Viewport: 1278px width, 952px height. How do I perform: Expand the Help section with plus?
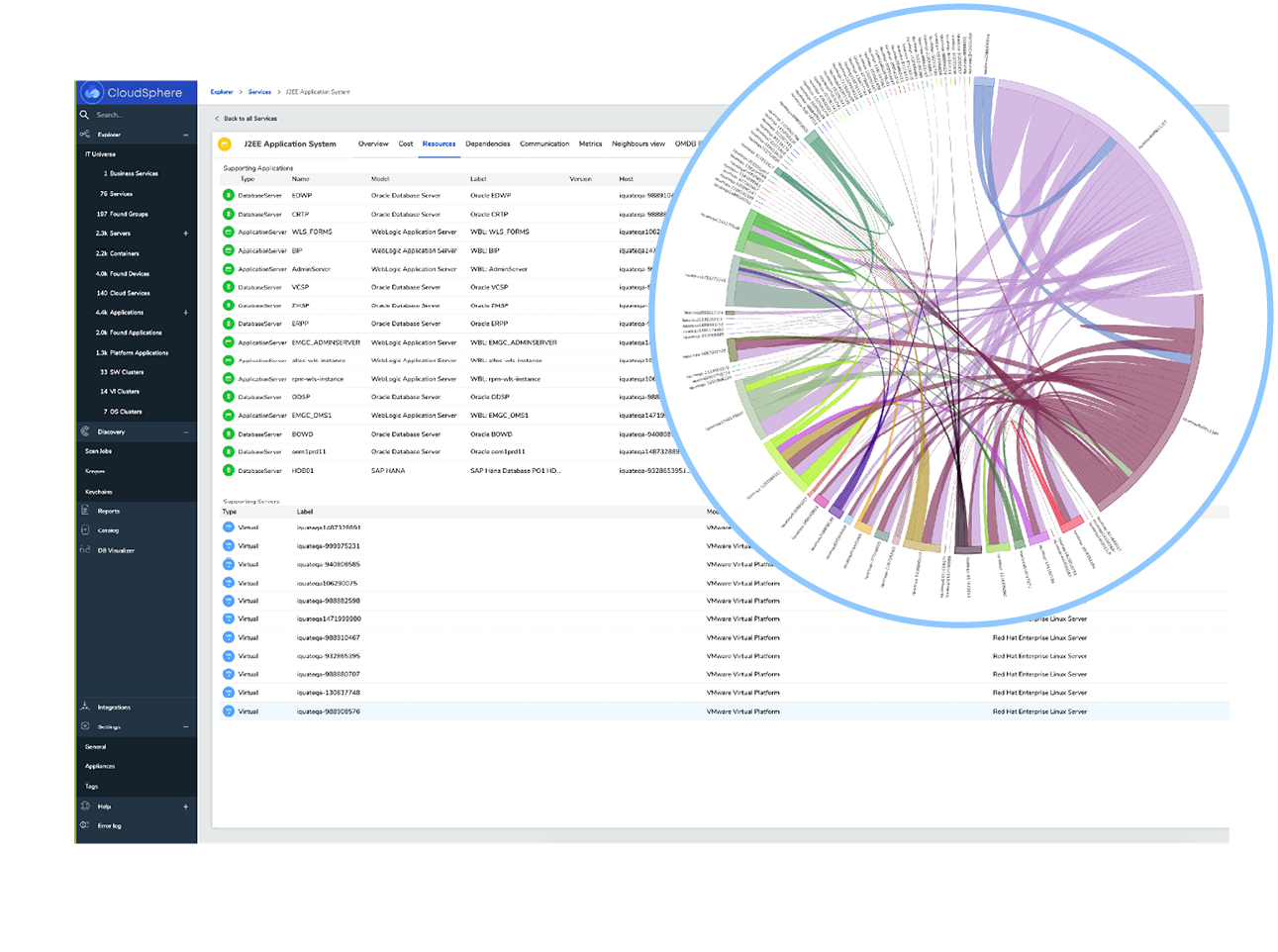point(185,807)
